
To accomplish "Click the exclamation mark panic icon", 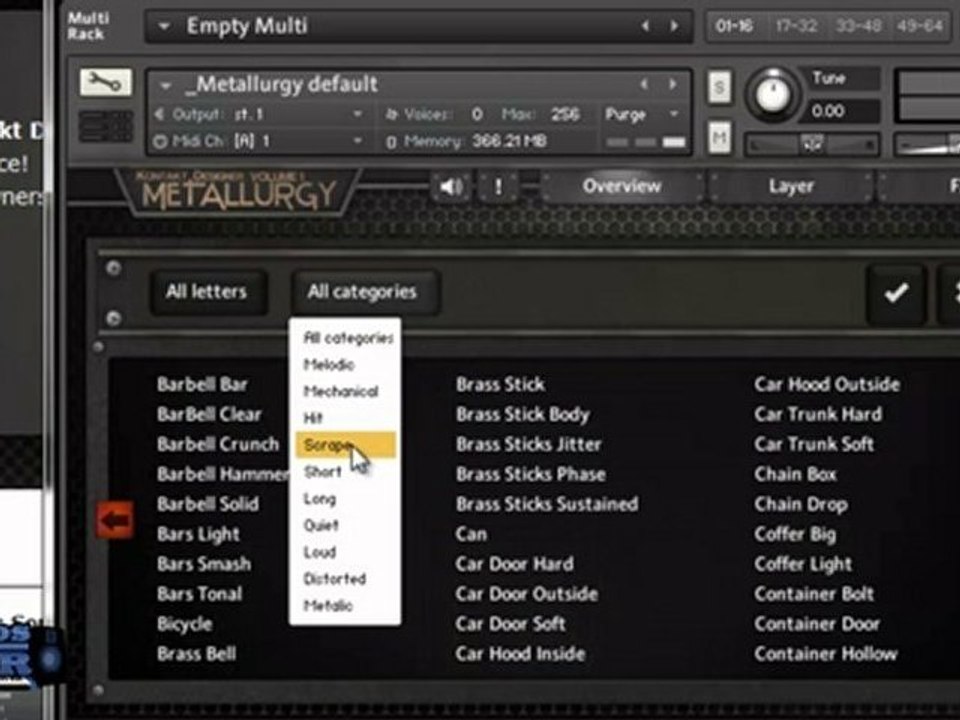I will tap(498, 187).
